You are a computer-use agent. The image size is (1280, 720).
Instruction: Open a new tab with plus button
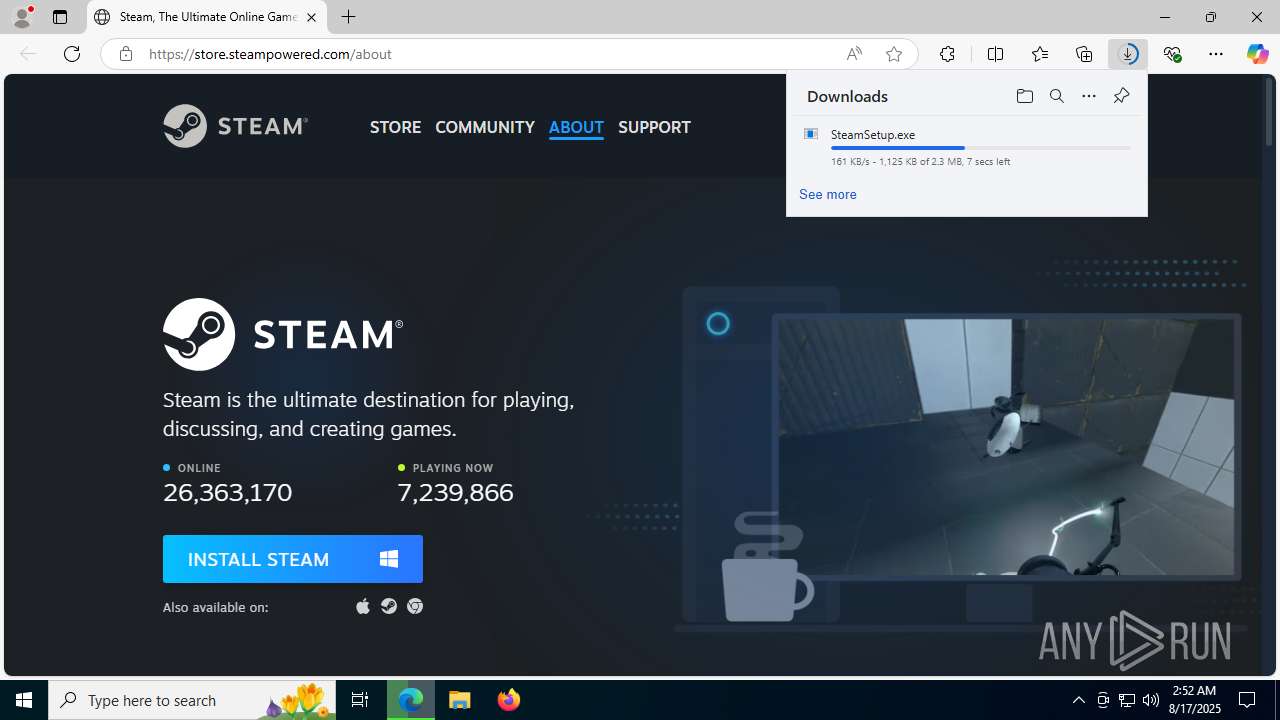348,17
